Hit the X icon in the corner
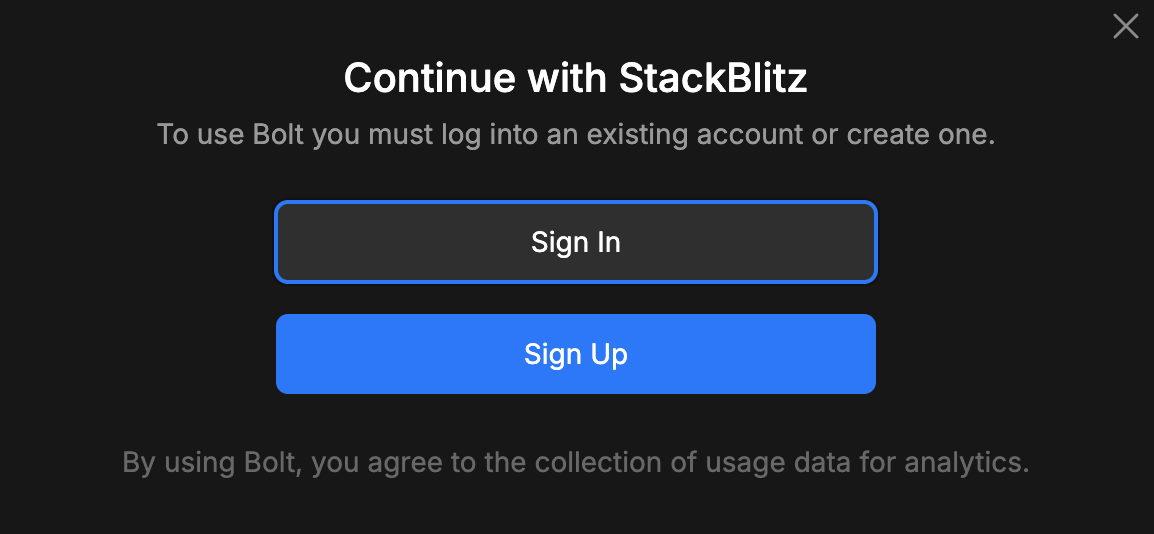 click(x=1126, y=27)
